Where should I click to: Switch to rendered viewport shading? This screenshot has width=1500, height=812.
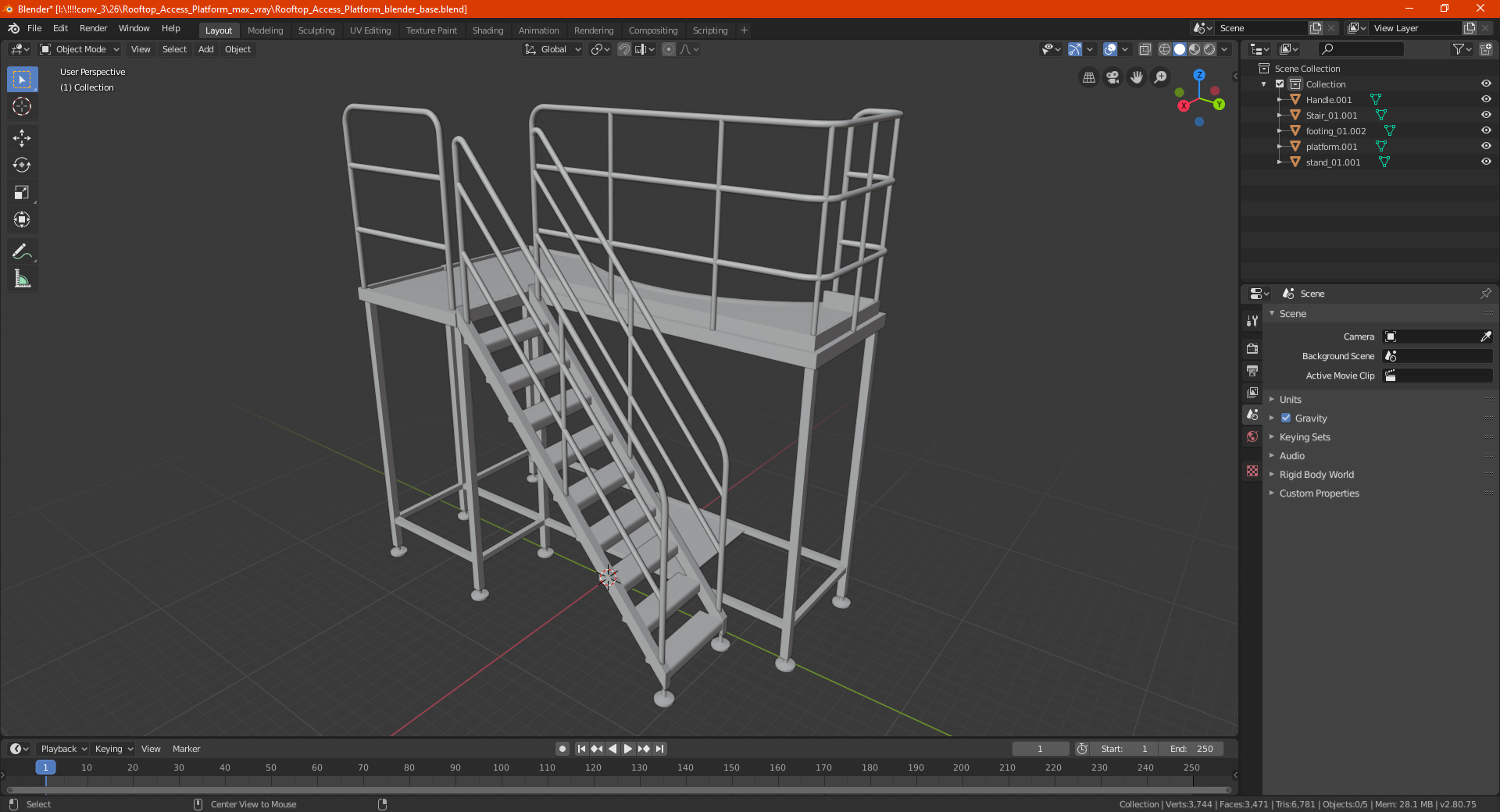coord(1209,49)
